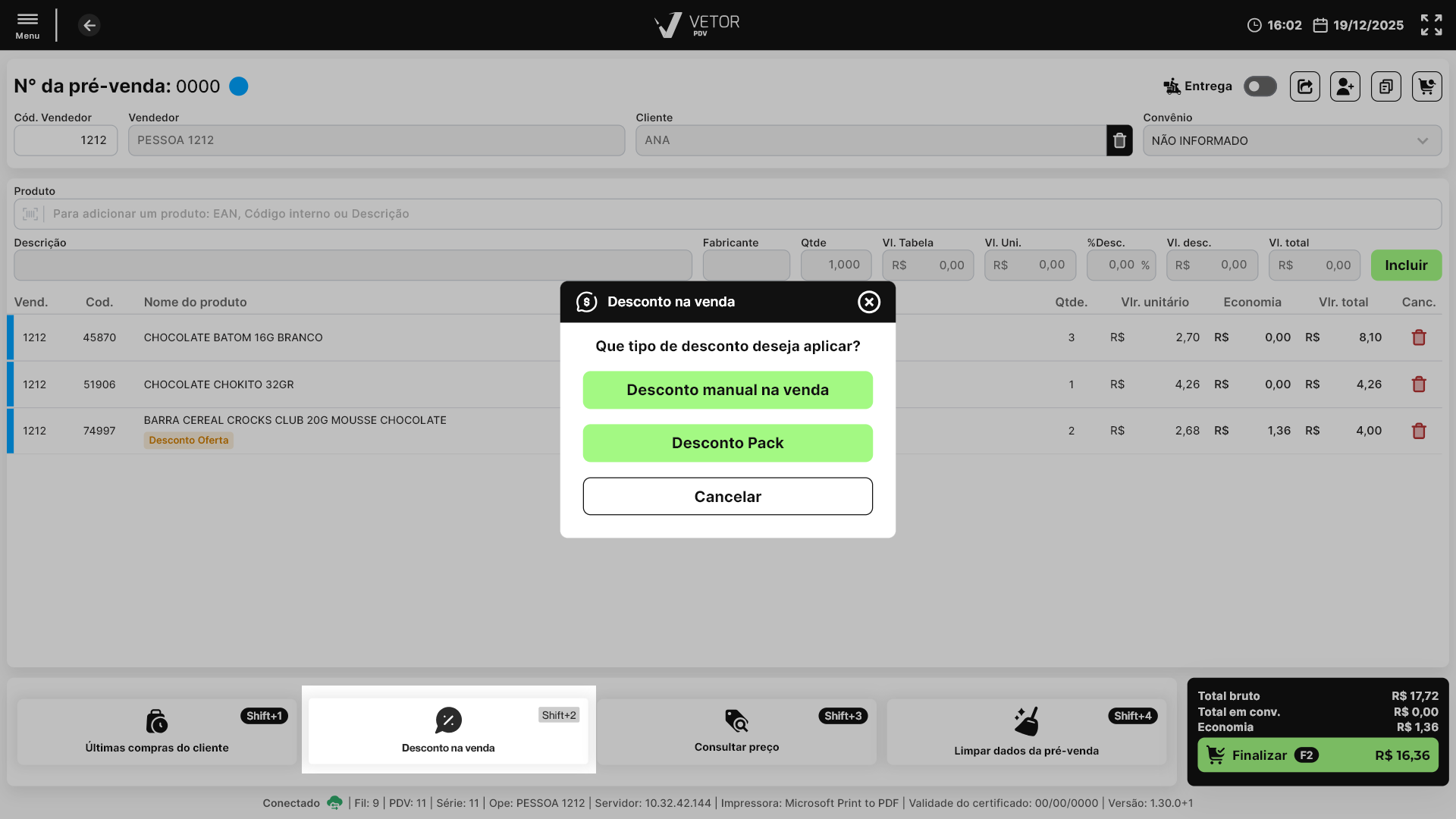Screen dimensions: 1456x819
Task: Open the hamburger Menu icon
Action: (27, 24)
